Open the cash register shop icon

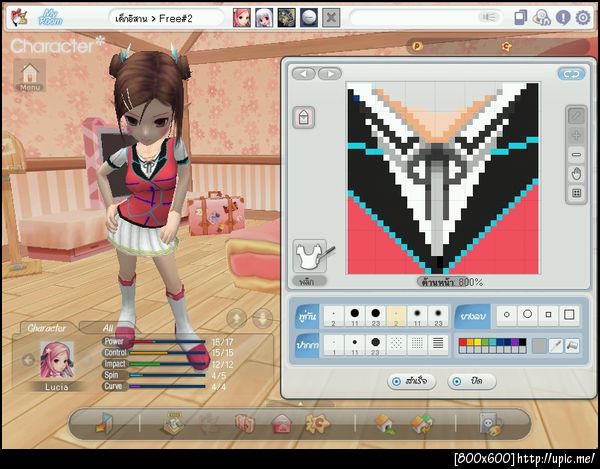coord(172,423)
